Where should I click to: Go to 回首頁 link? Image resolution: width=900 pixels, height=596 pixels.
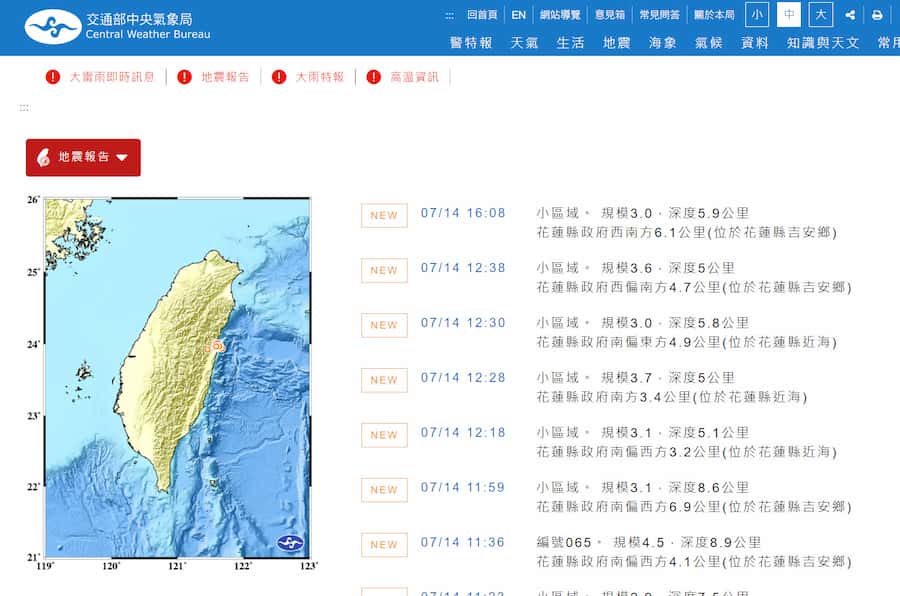(x=482, y=15)
